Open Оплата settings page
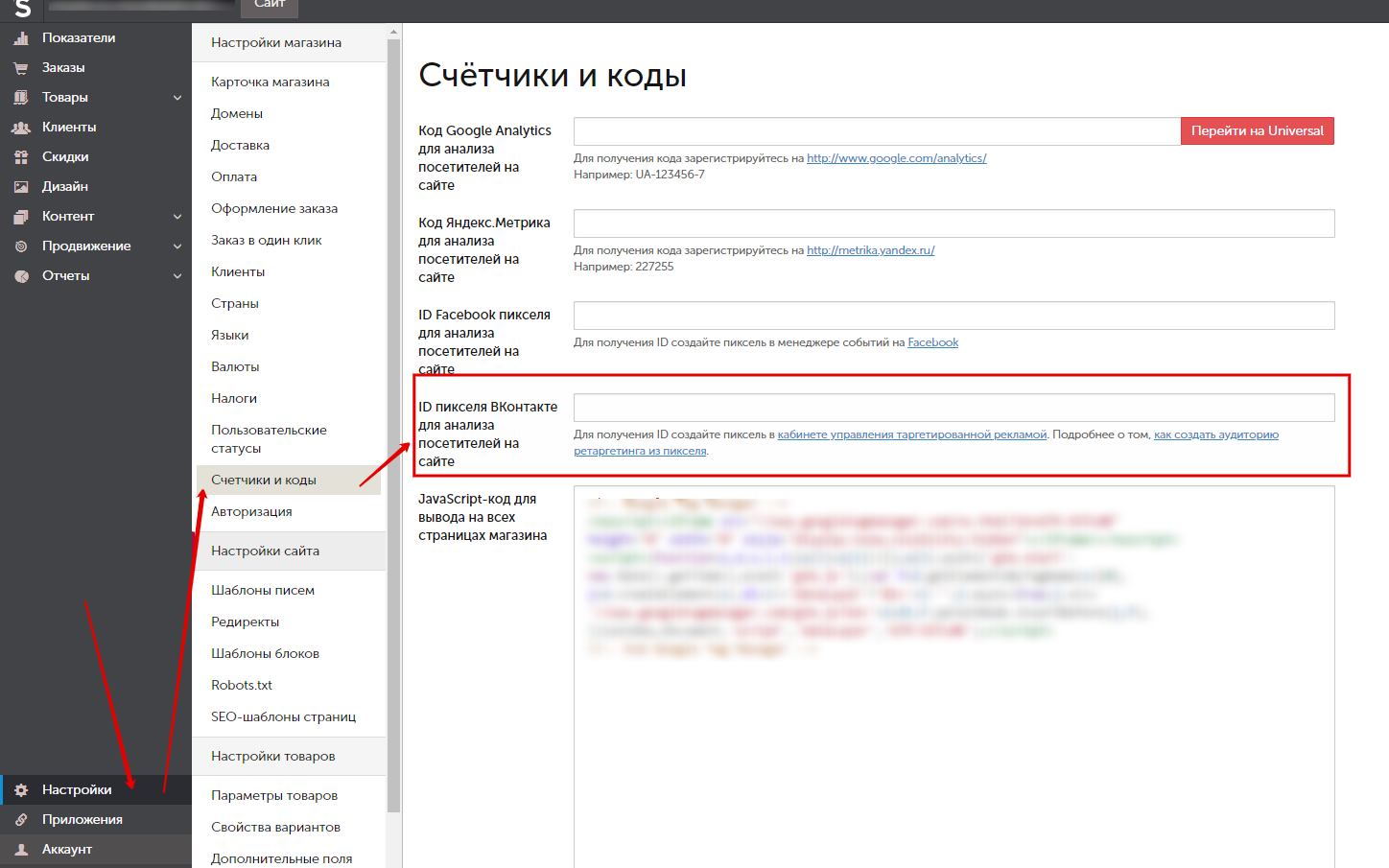Screen dimensions: 1389x868 tap(234, 177)
